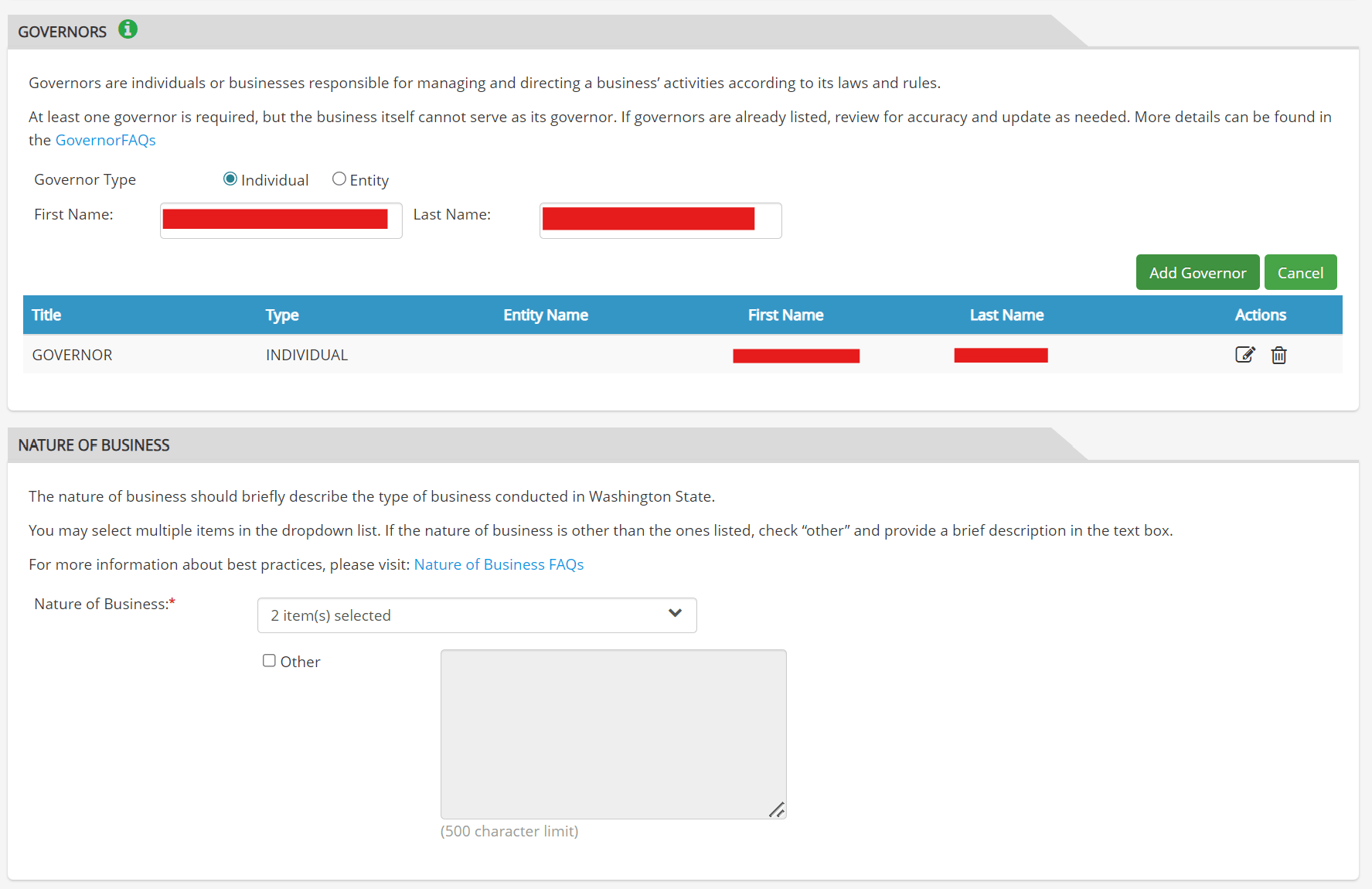The width and height of the screenshot is (1372, 889).
Task: Click the Cancel button
Action: tap(1300, 272)
